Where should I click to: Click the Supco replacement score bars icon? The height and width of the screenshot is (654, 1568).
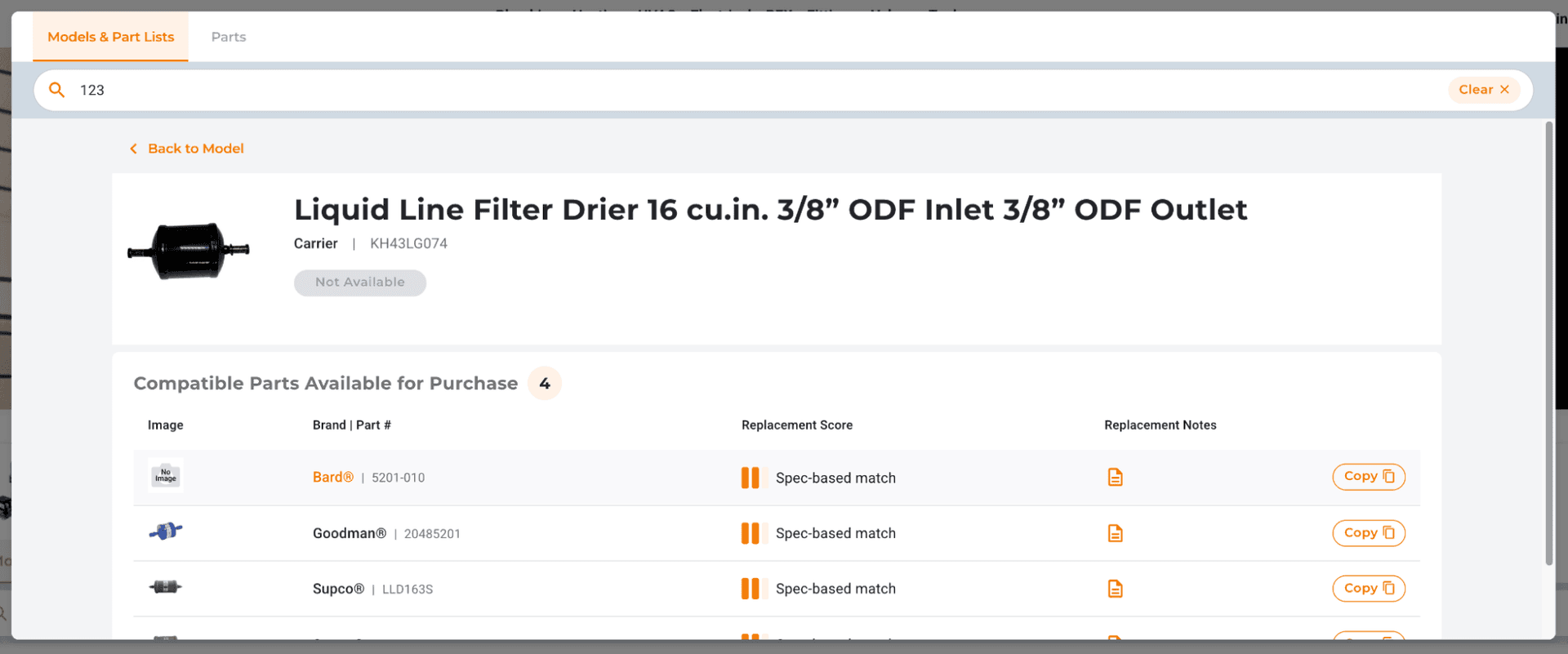751,589
